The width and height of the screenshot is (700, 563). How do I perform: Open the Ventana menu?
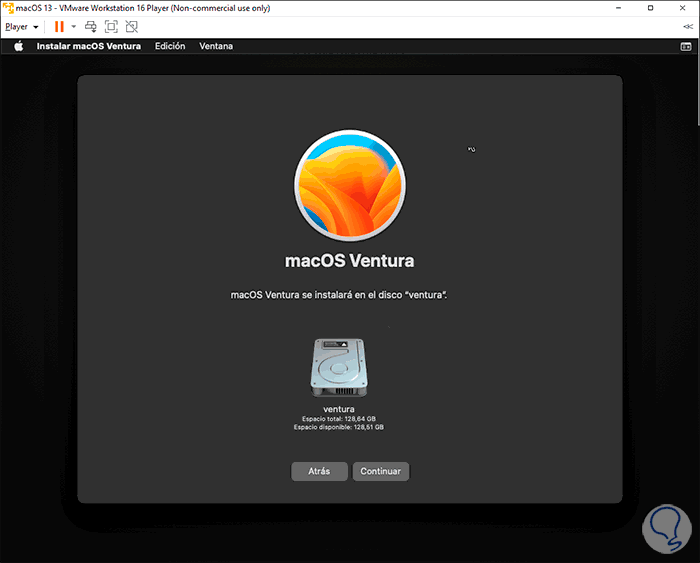[216, 46]
